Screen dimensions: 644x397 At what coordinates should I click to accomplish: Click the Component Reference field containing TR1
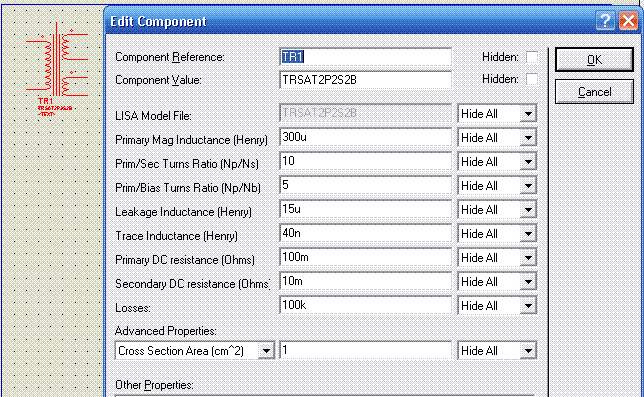pos(365,57)
